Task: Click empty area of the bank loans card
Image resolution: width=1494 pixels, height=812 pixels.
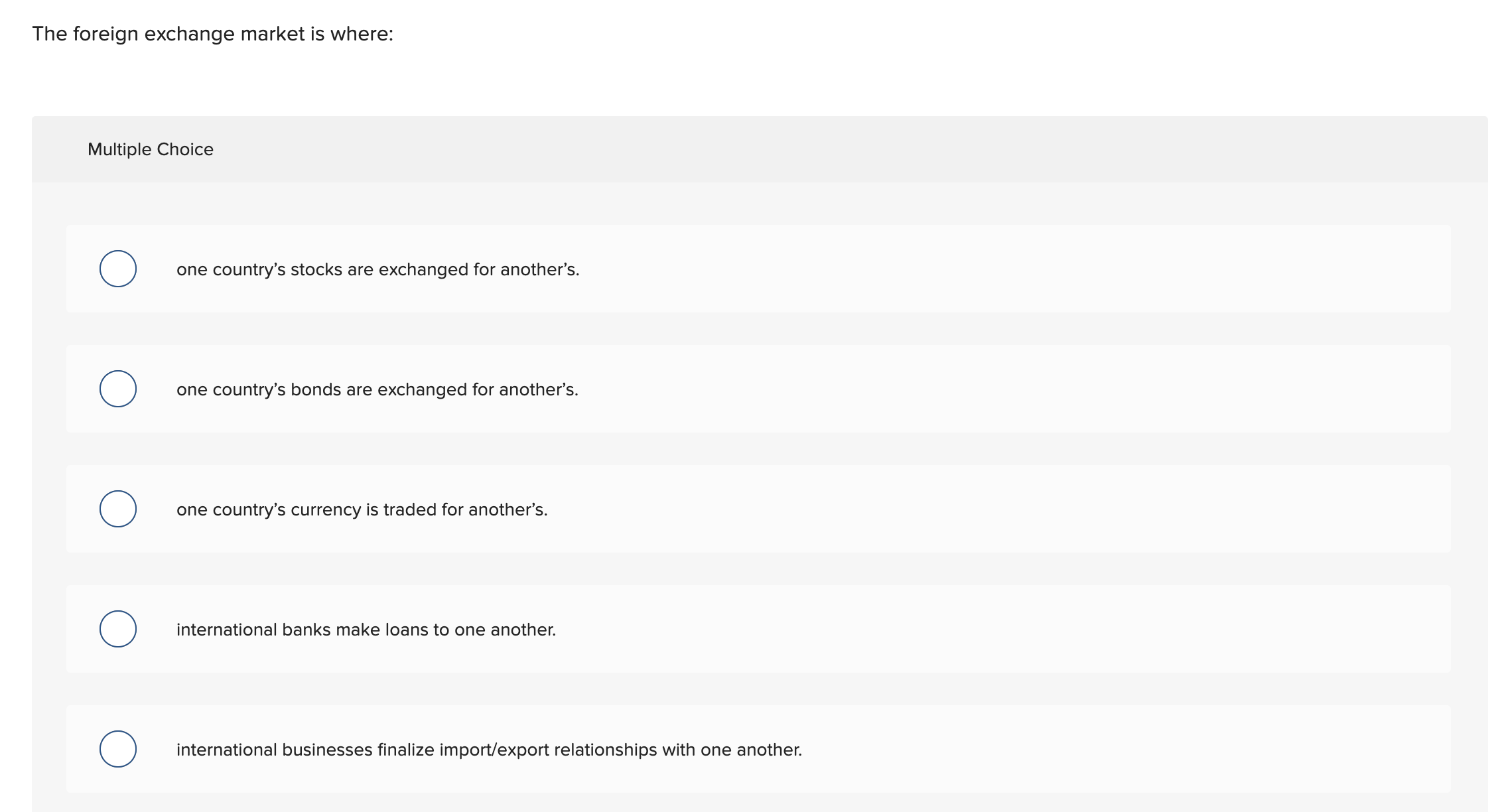Action: click(x=995, y=629)
